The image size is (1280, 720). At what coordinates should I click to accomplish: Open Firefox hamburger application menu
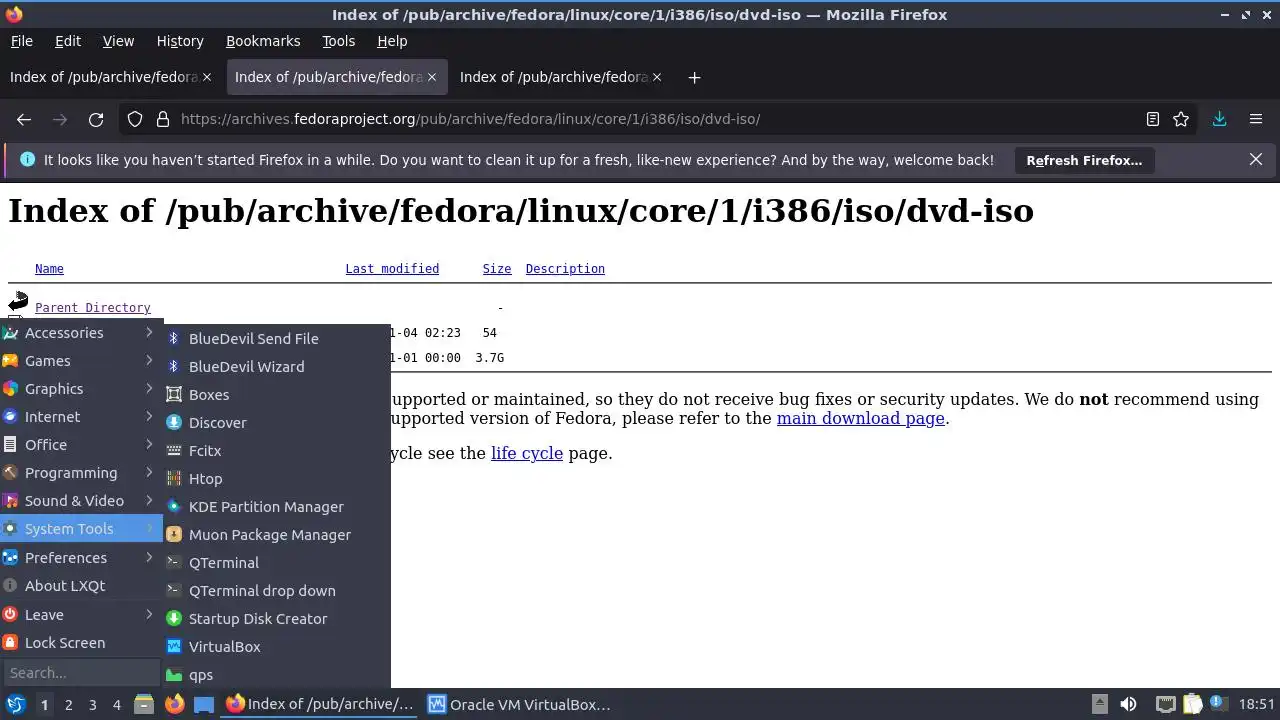coord(1256,119)
